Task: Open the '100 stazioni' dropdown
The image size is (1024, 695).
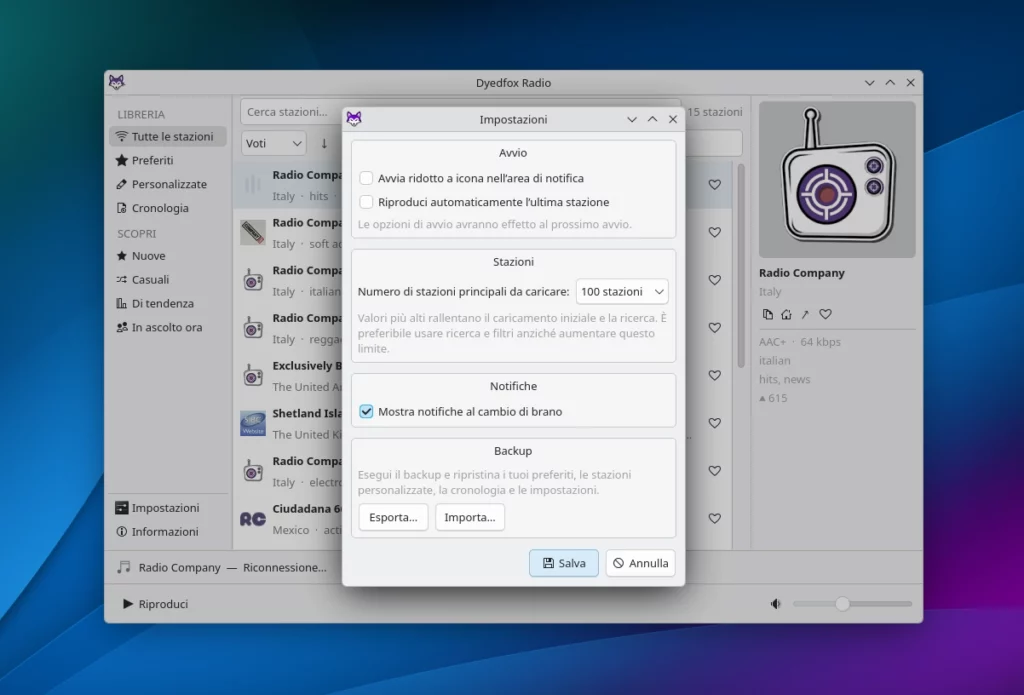Action: pos(622,291)
